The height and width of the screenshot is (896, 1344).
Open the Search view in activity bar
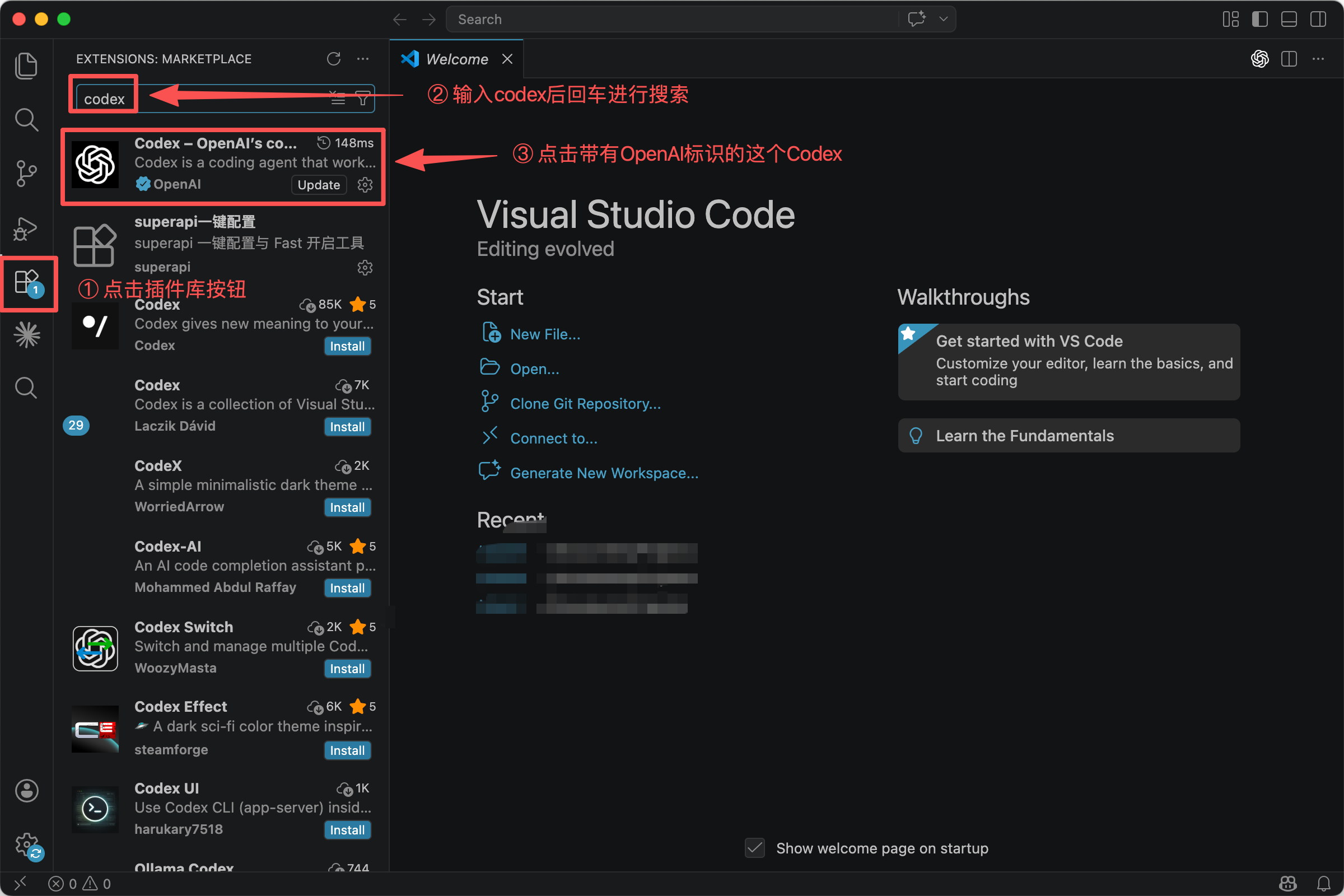(26, 119)
